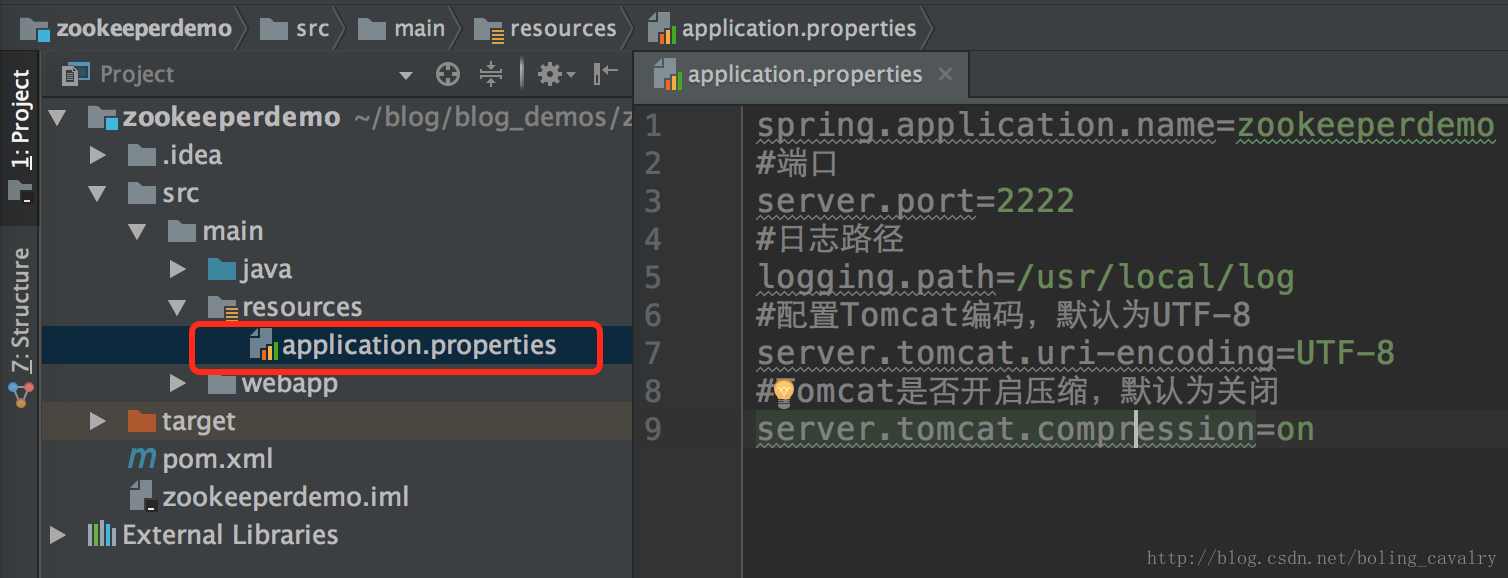Click the lightbulb intention icon on line 8

pyautogui.click(x=783, y=393)
